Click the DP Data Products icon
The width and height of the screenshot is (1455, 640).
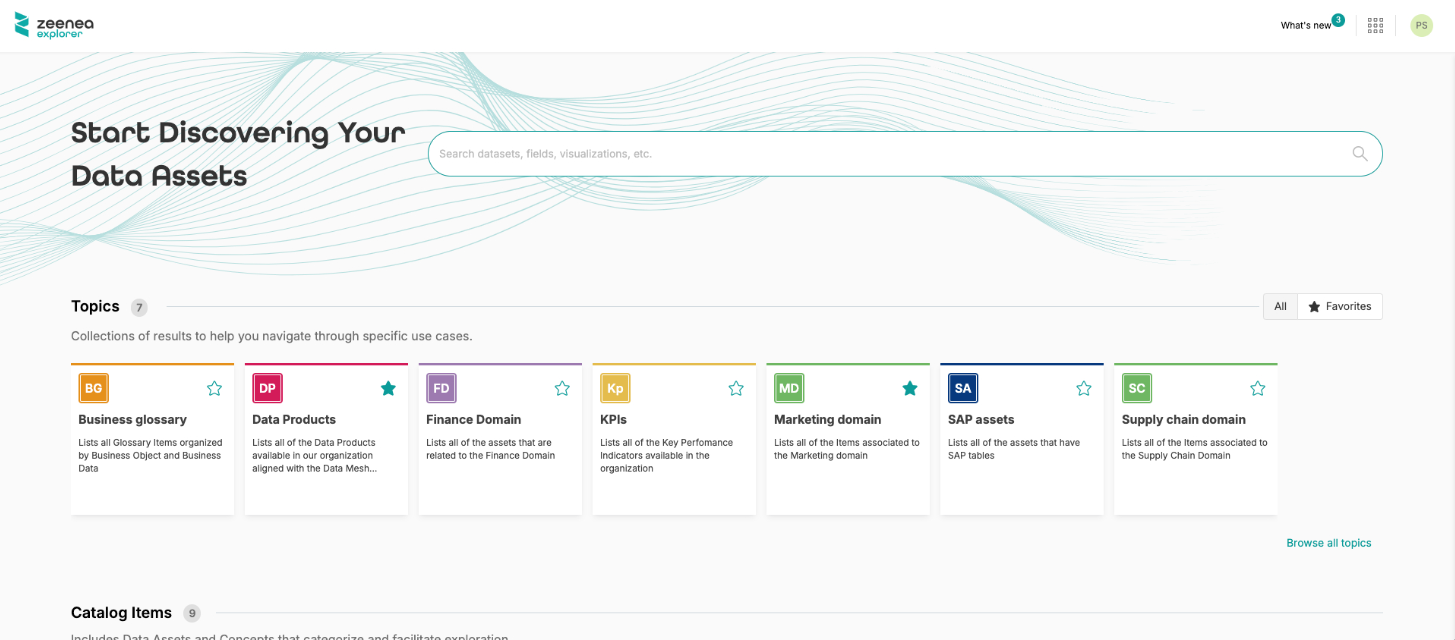(267, 388)
